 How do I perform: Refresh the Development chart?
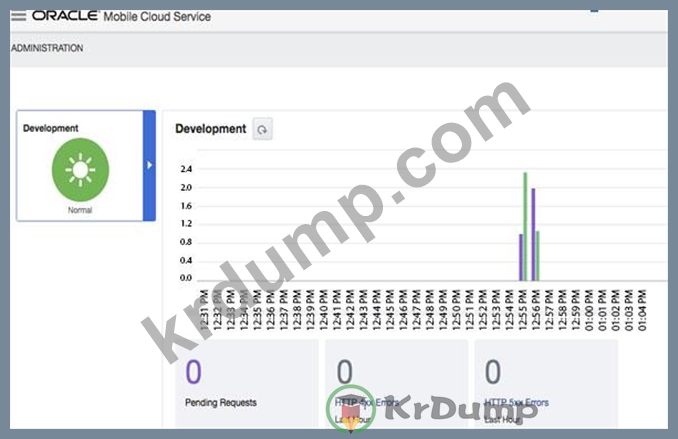(262, 129)
